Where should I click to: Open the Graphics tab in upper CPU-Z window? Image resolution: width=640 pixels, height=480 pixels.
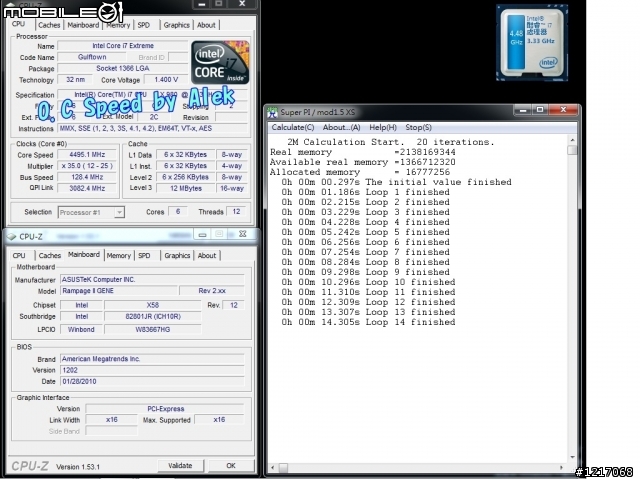(x=176, y=25)
